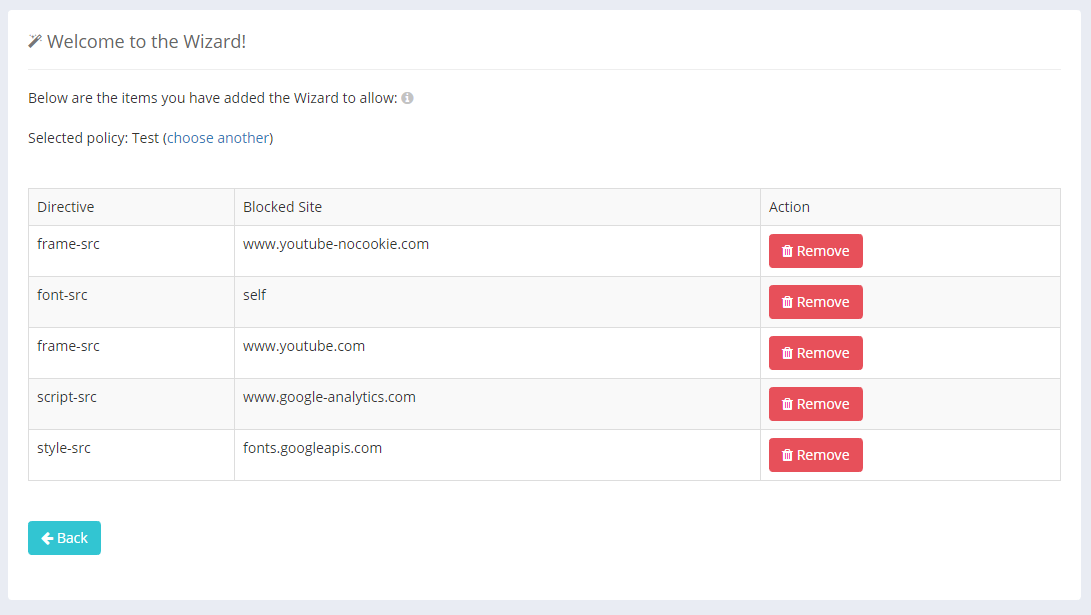This screenshot has height=615, width=1091.
Task: Click trash icon for font-src self row
Action: [787, 302]
